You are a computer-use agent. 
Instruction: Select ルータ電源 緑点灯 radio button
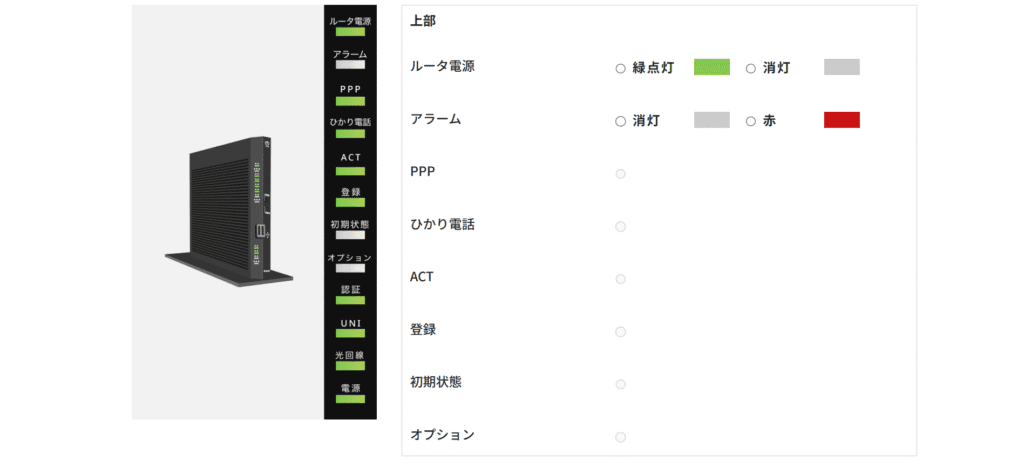coord(620,68)
